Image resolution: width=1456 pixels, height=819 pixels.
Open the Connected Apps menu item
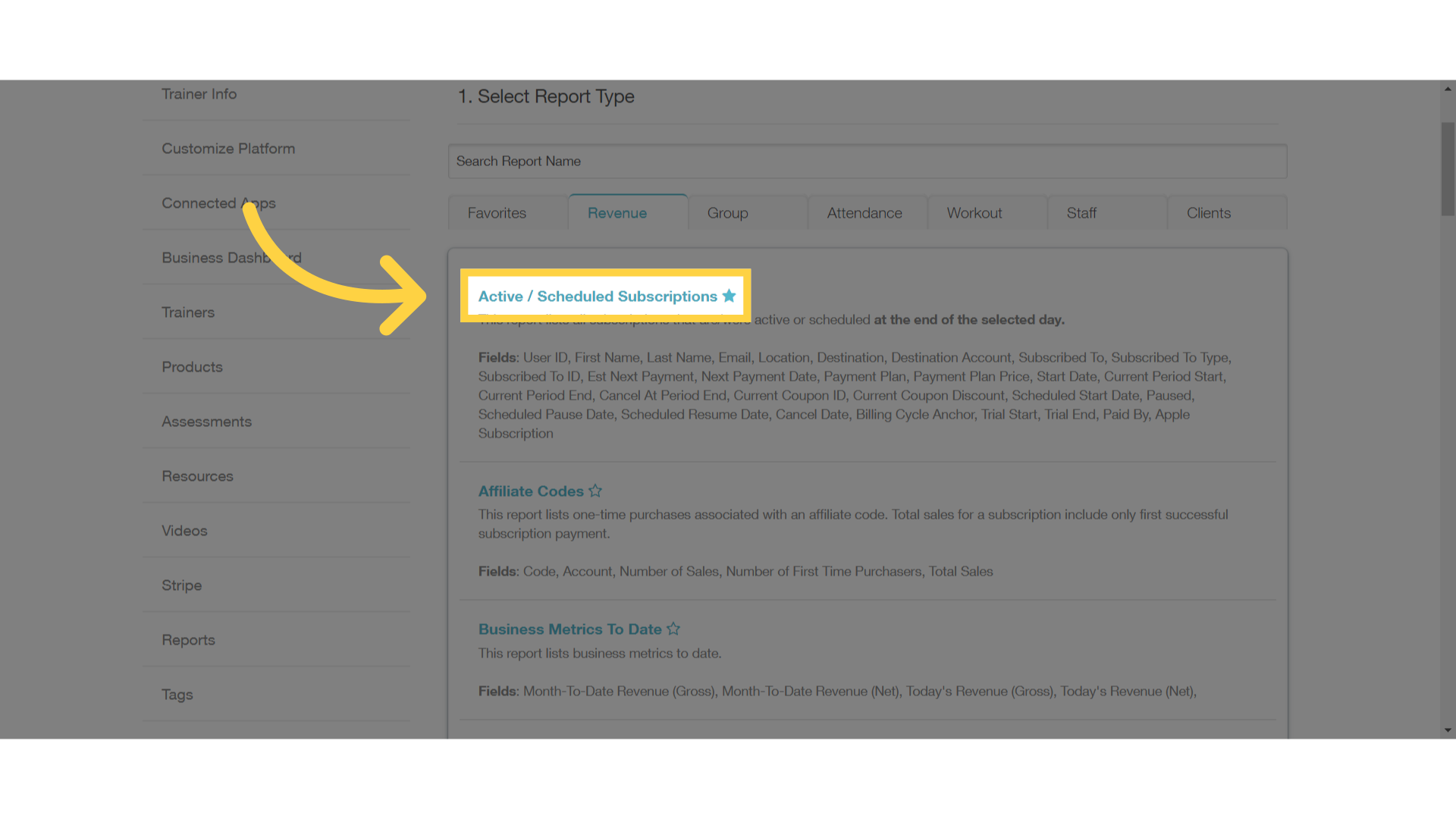click(218, 202)
